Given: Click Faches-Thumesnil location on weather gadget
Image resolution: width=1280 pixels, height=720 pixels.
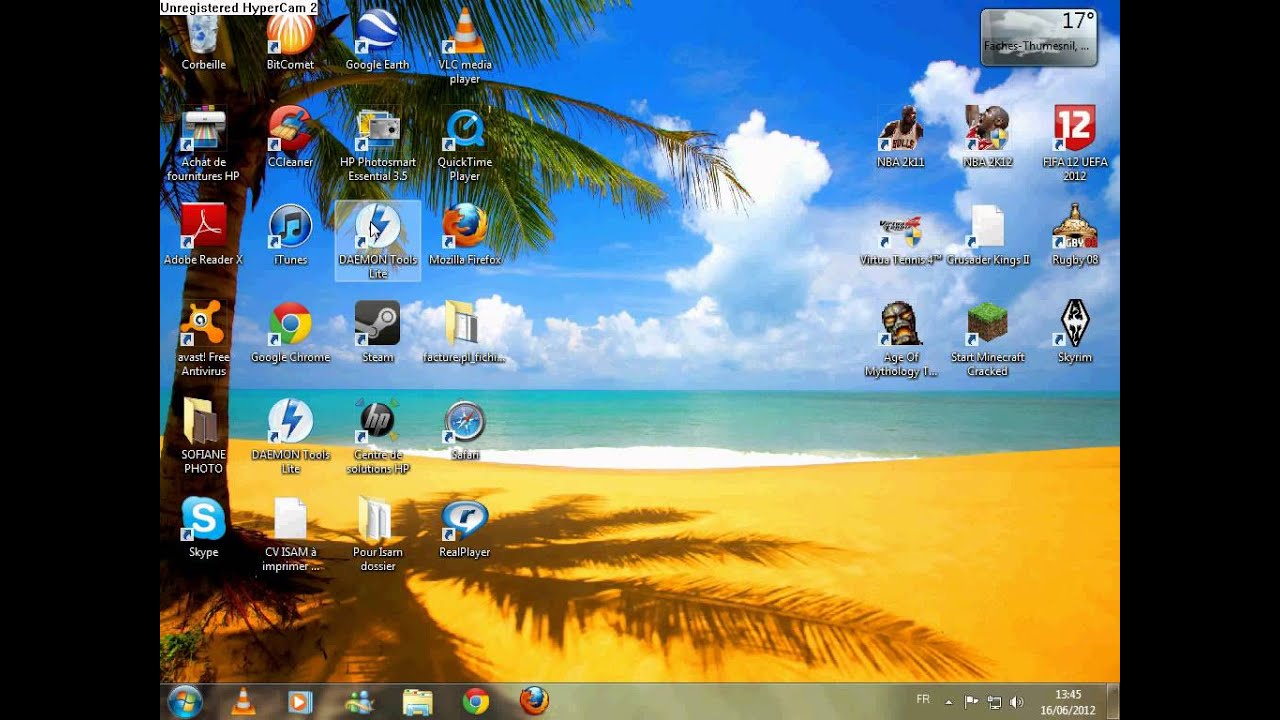Looking at the screenshot, I should pyautogui.click(x=1036, y=46).
